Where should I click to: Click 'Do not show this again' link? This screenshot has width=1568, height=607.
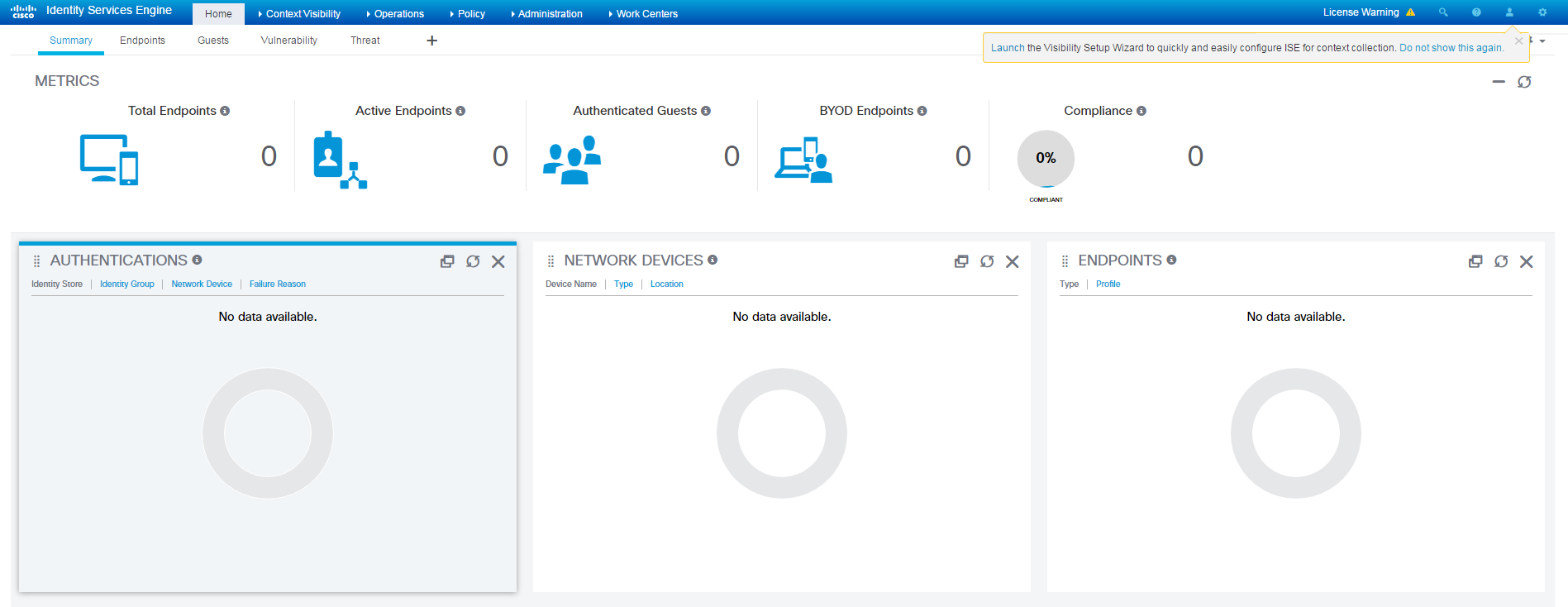click(x=1451, y=48)
